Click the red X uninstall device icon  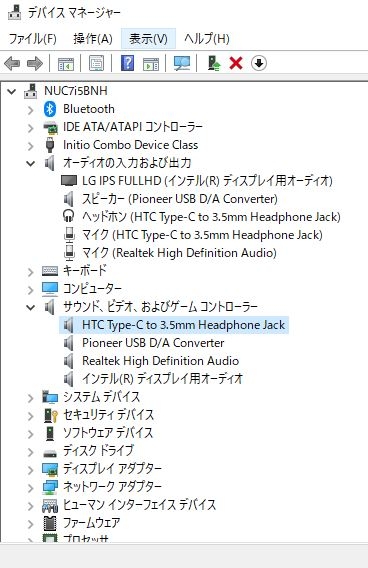[x=236, y=63]
